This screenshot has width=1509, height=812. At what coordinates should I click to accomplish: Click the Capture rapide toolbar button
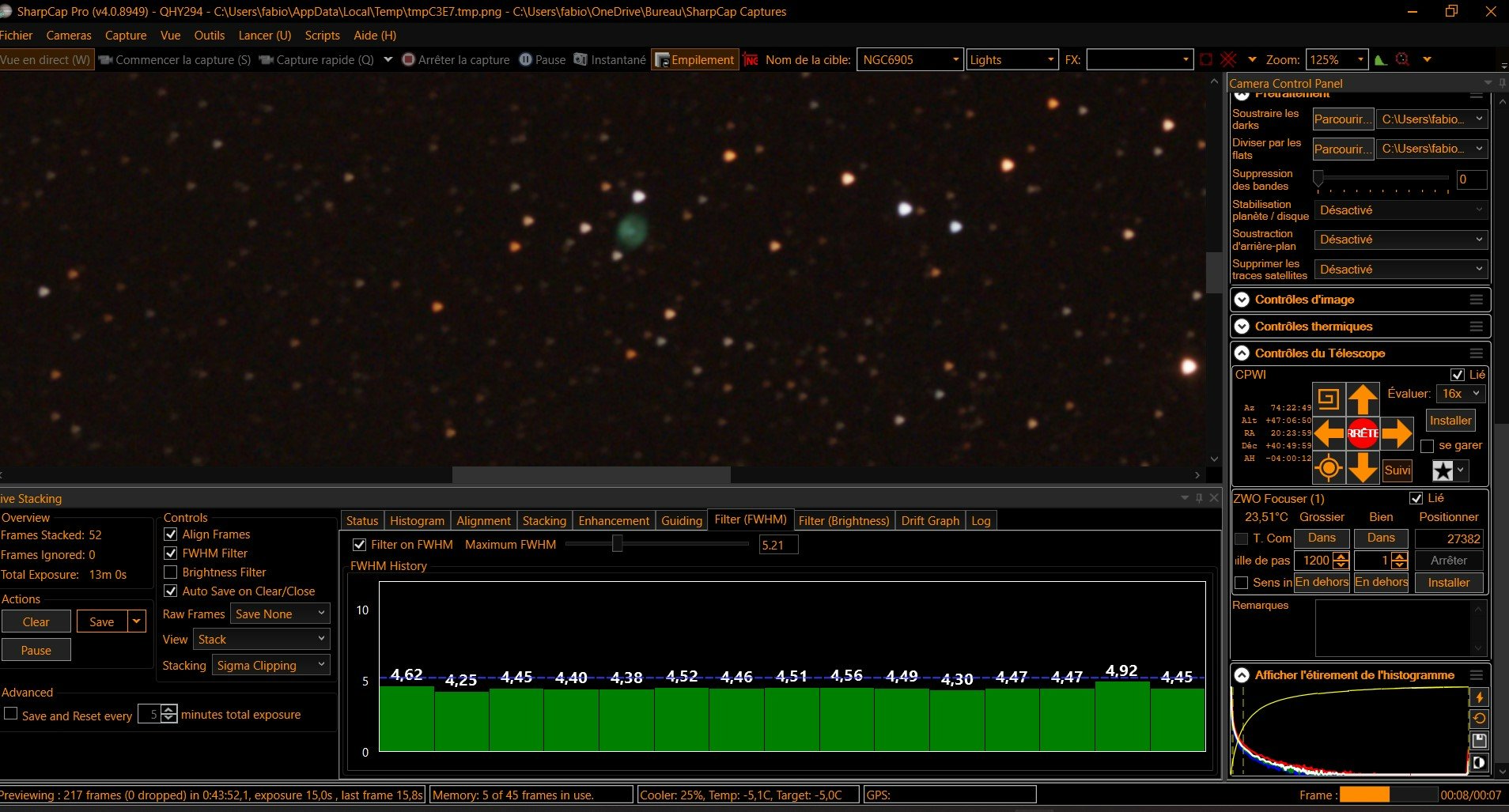click(x=316, y=60)
